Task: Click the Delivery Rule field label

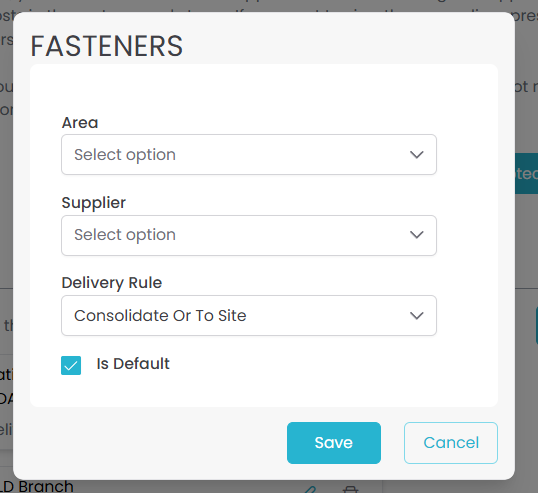Action: point(112,283)
